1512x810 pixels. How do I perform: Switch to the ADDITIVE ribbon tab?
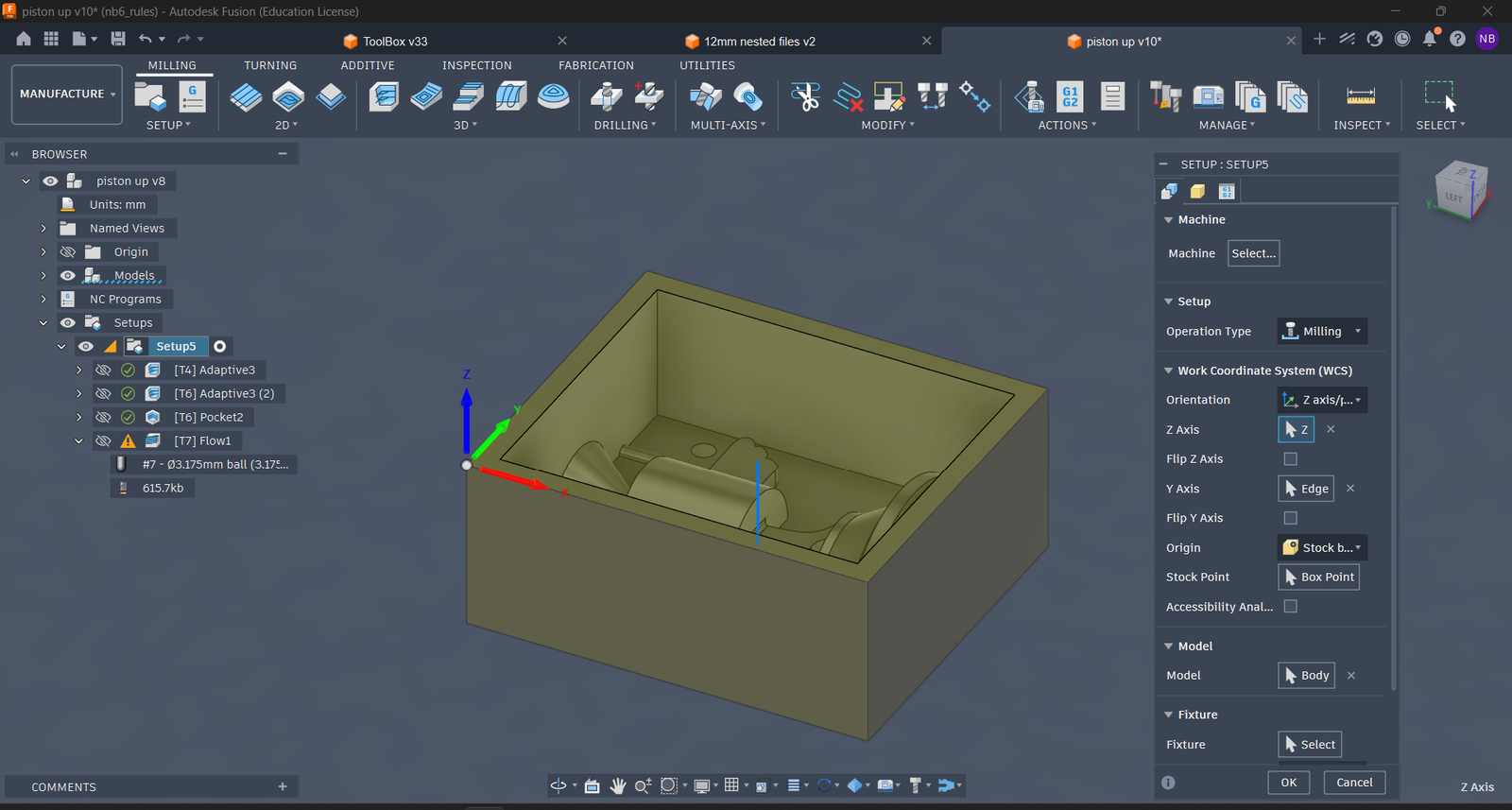[368, 65]
